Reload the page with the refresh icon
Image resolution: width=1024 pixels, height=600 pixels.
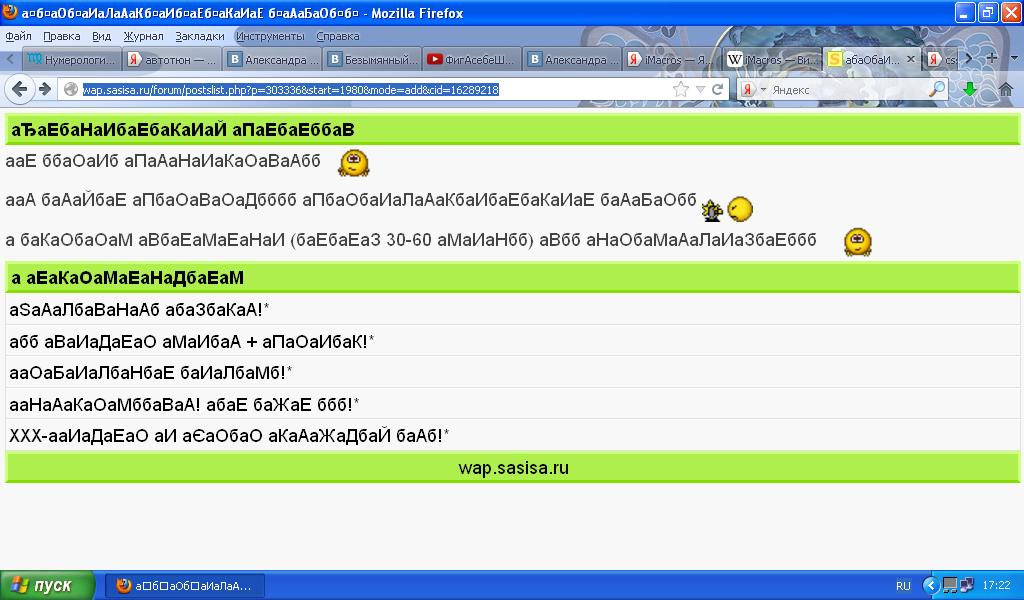click(717, 89)
